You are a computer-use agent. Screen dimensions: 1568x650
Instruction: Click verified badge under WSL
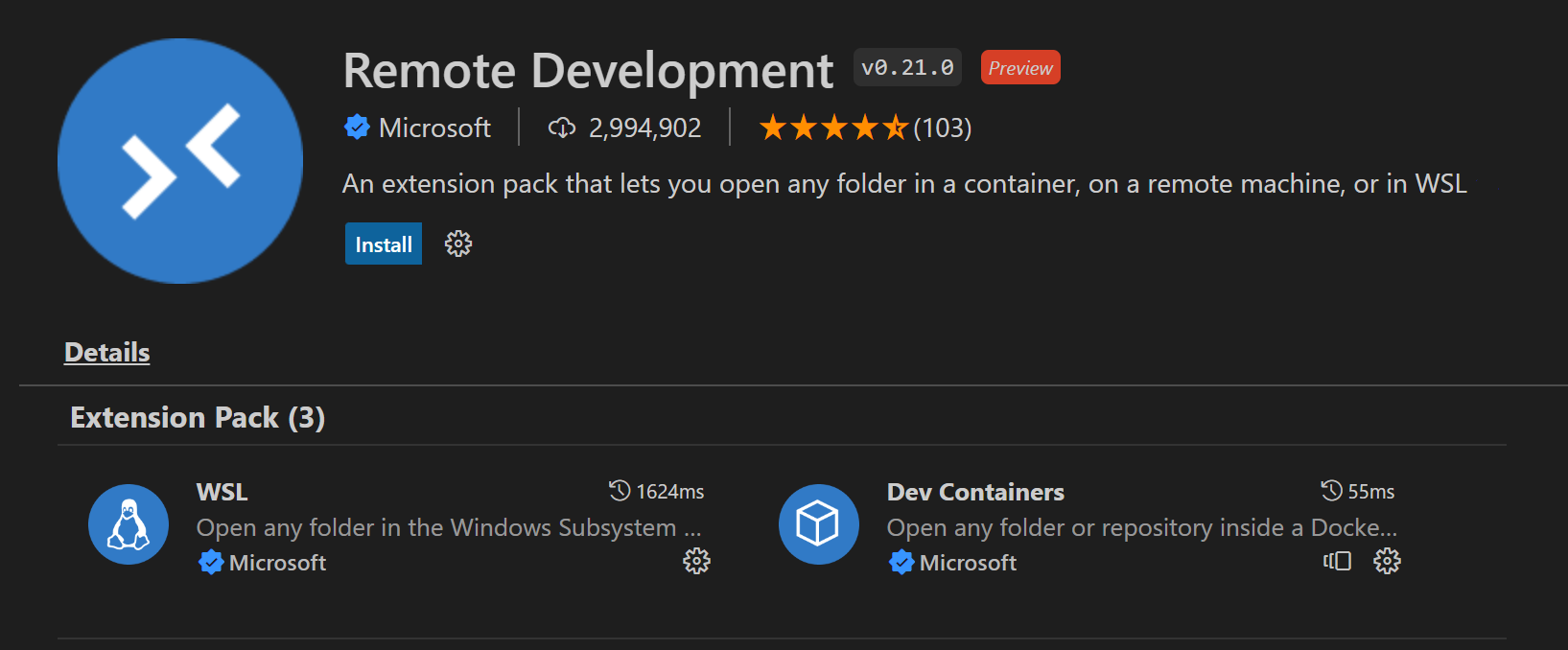point(211,562)
